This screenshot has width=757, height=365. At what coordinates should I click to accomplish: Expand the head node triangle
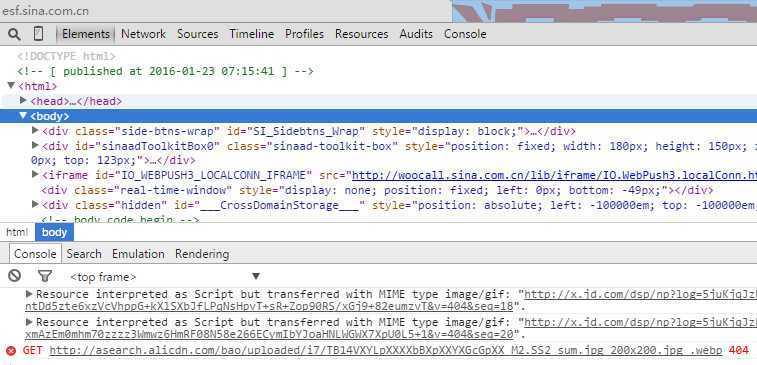pyautogui.click(x=23, y=100)
